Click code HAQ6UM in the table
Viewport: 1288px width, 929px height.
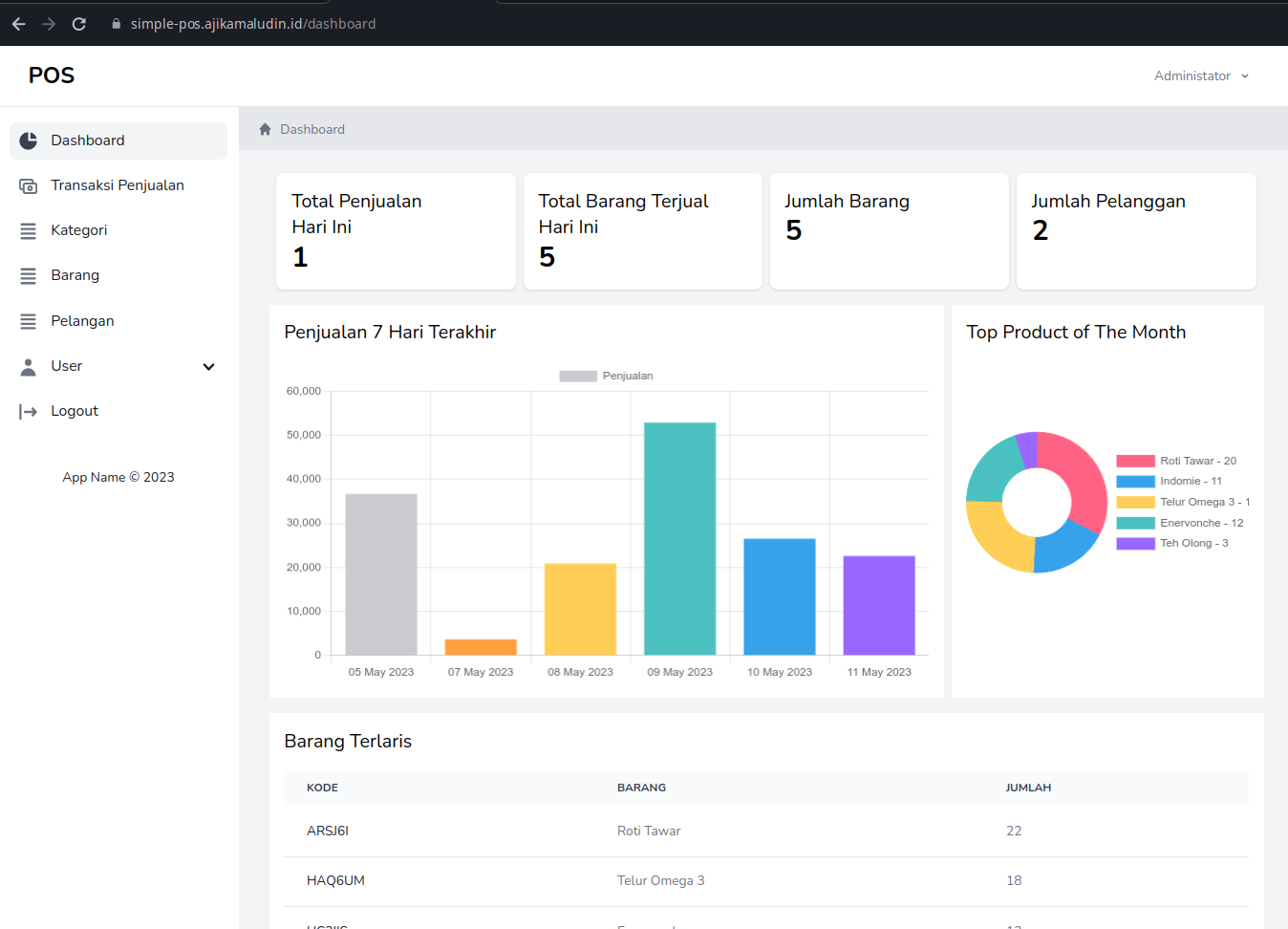[335, 880]
